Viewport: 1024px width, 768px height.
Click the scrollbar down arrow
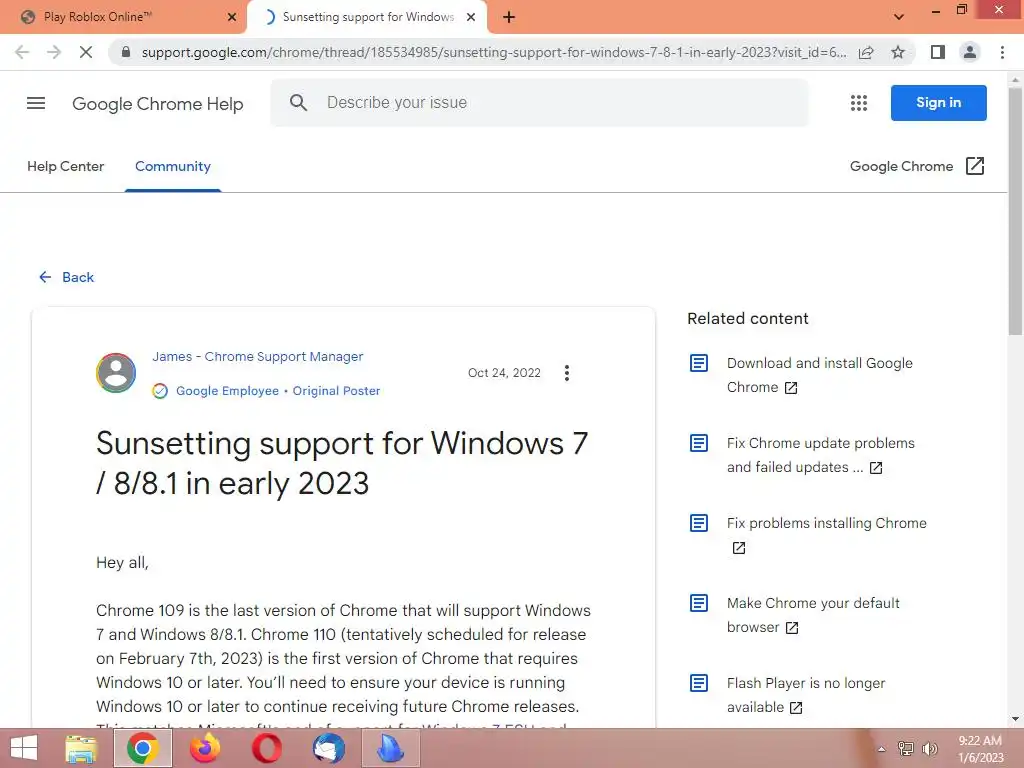tap(1016, 719)
